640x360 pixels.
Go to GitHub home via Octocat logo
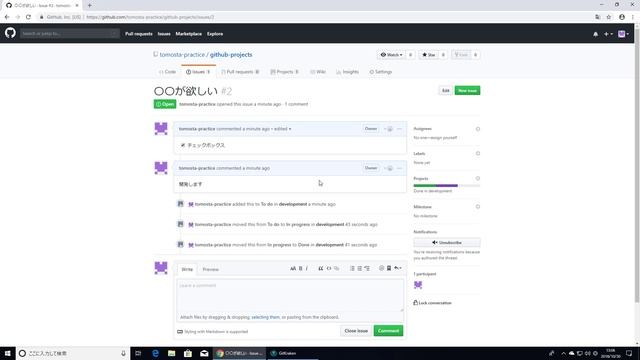pos(10,33)
